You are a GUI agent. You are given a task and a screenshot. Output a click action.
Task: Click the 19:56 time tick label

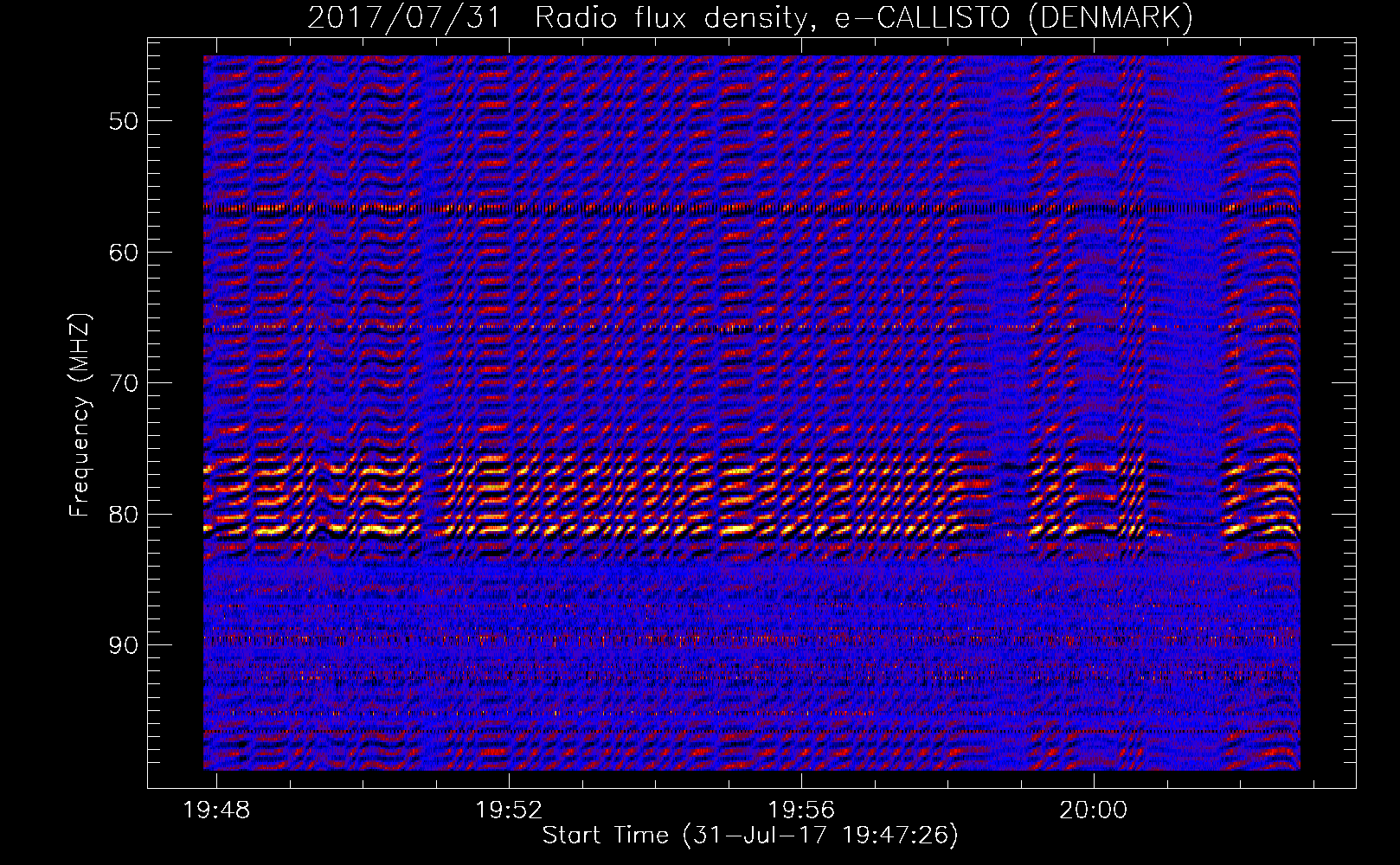[x=802, y=810]
